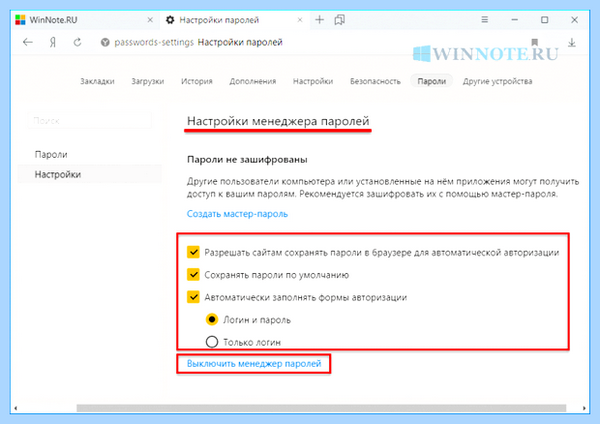This screenshot has height=424, width=600.
Task: Click the address bar text Настройки паролей
Action: (240, 42)
